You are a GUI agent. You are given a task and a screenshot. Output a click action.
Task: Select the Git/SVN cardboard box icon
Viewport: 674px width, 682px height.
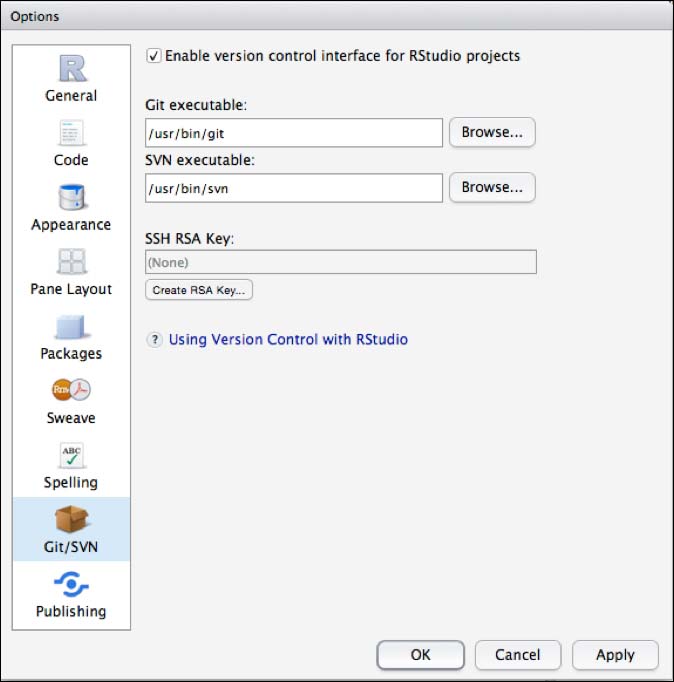pos(72,518)
